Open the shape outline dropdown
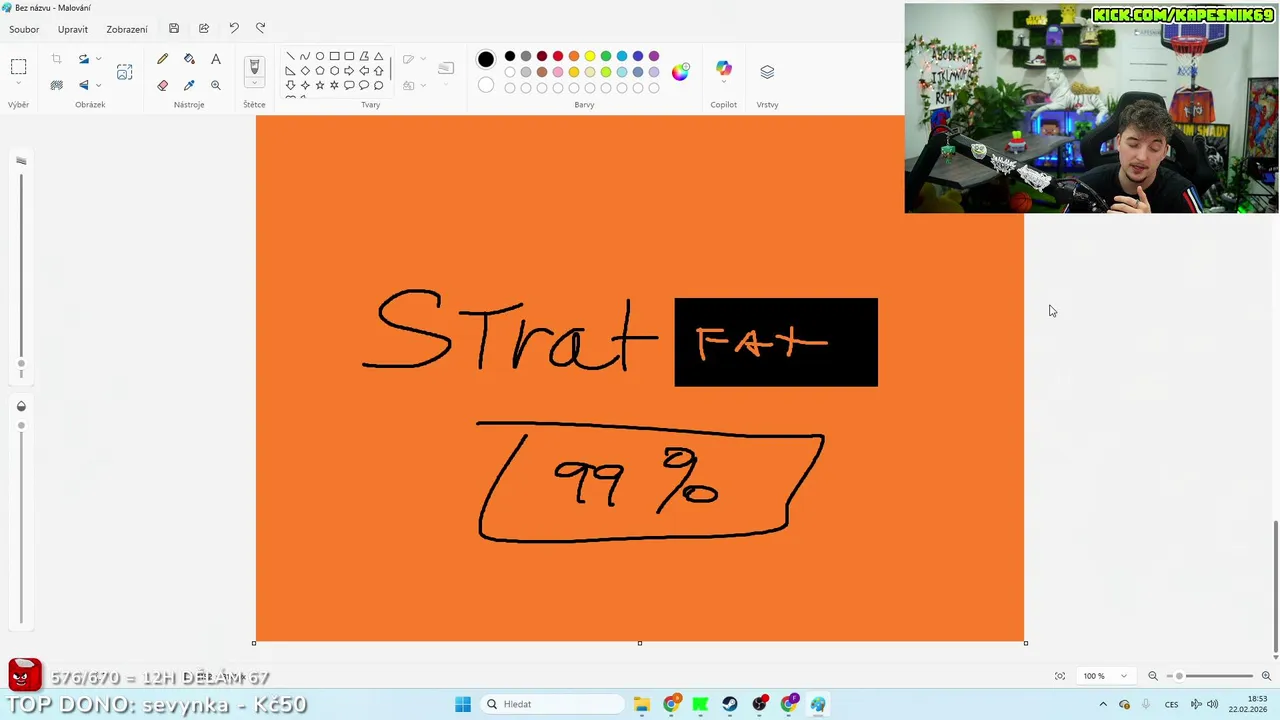 click(423, 59)
